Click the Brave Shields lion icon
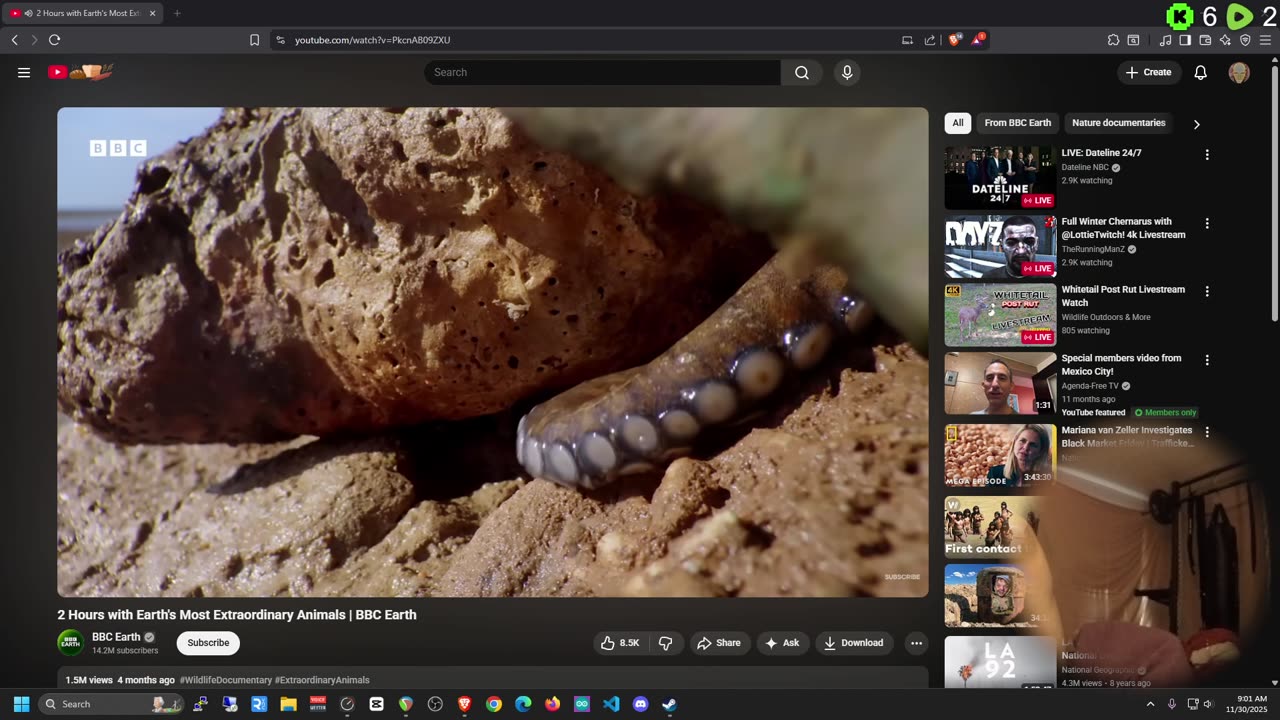Image resolution: width=1280 pixels, height=720 pixels. (x=955, y=40)
